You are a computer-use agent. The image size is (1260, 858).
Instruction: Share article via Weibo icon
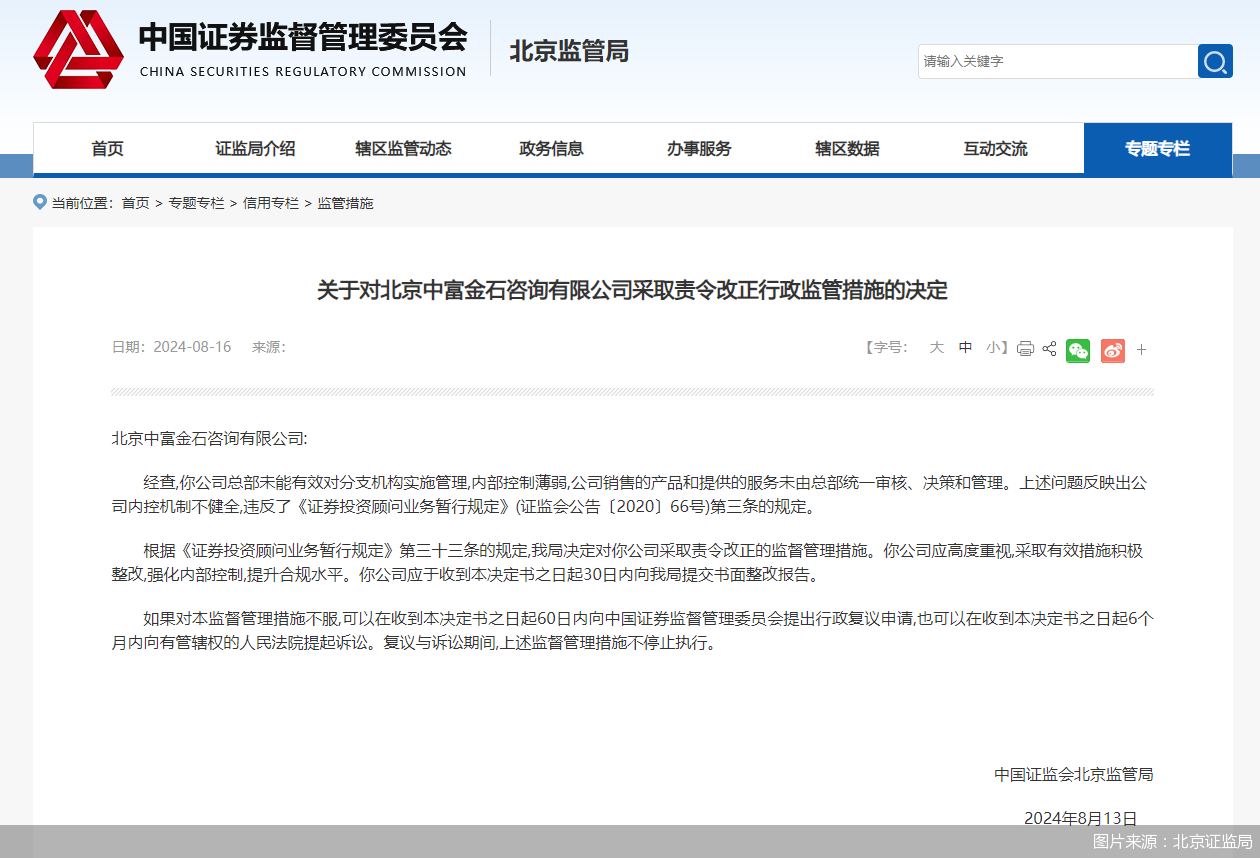(x=1113, y=350)
